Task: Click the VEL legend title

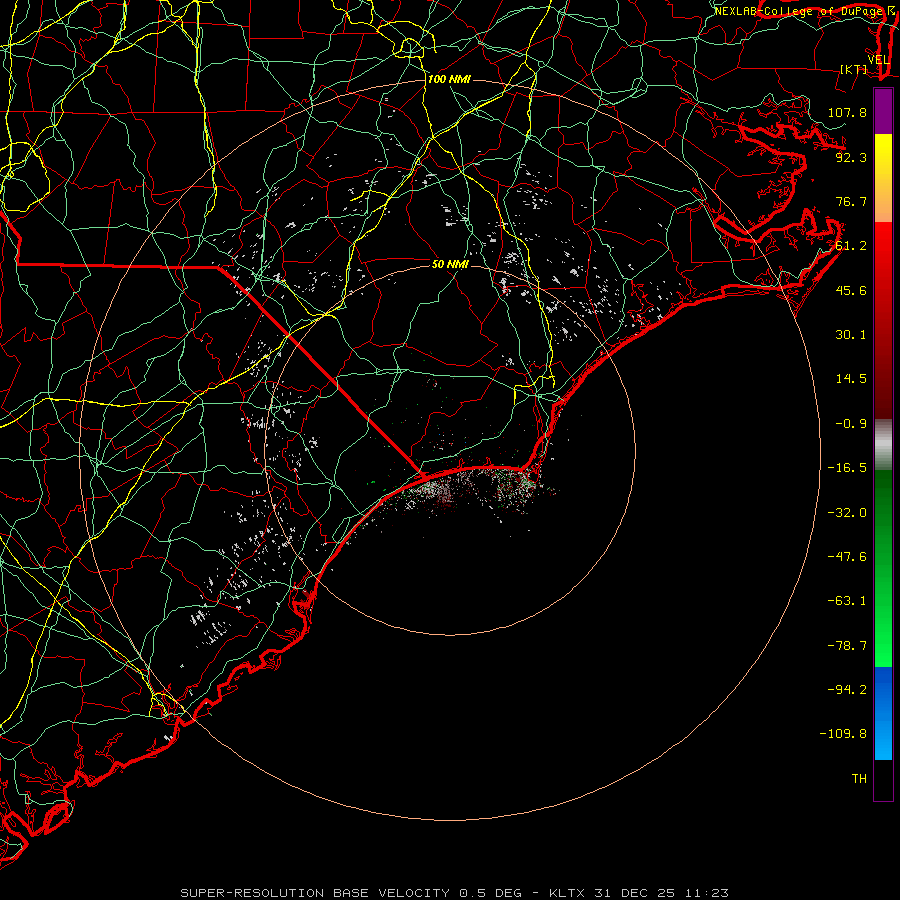Action: (878, 60)
